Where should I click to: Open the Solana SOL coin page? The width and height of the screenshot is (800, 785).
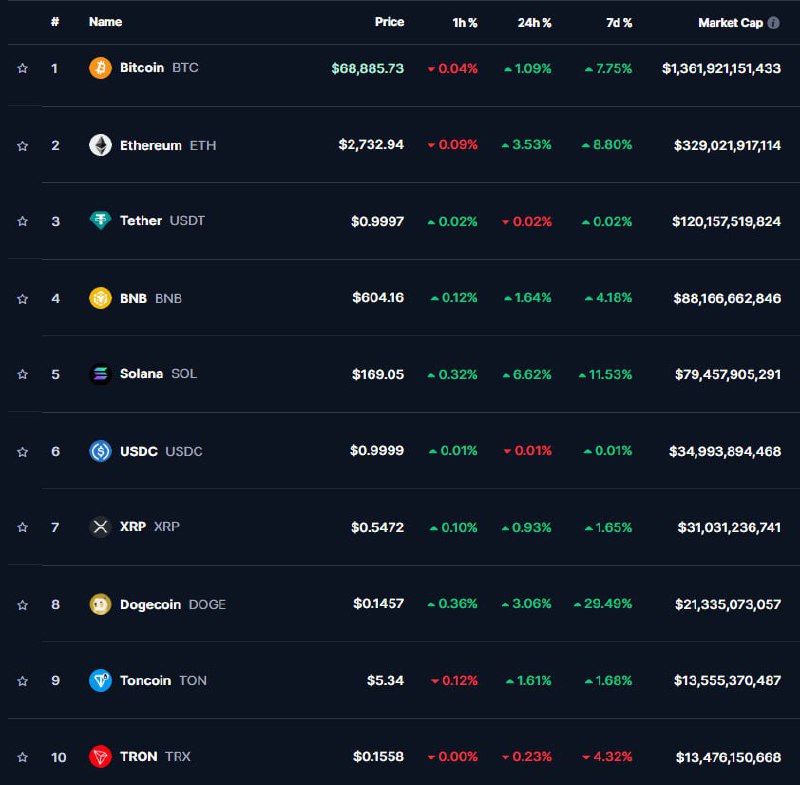pyautogui.click(x=158, y=374)
